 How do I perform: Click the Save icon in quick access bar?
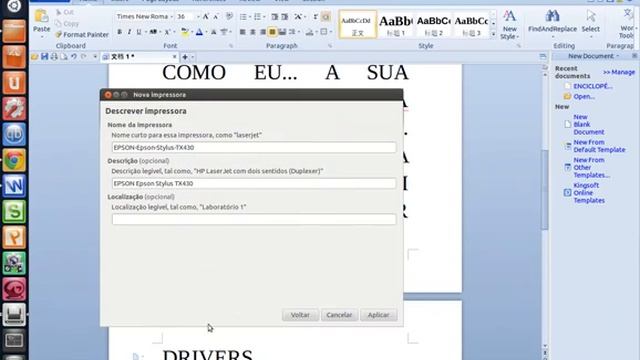coord(44,57)
